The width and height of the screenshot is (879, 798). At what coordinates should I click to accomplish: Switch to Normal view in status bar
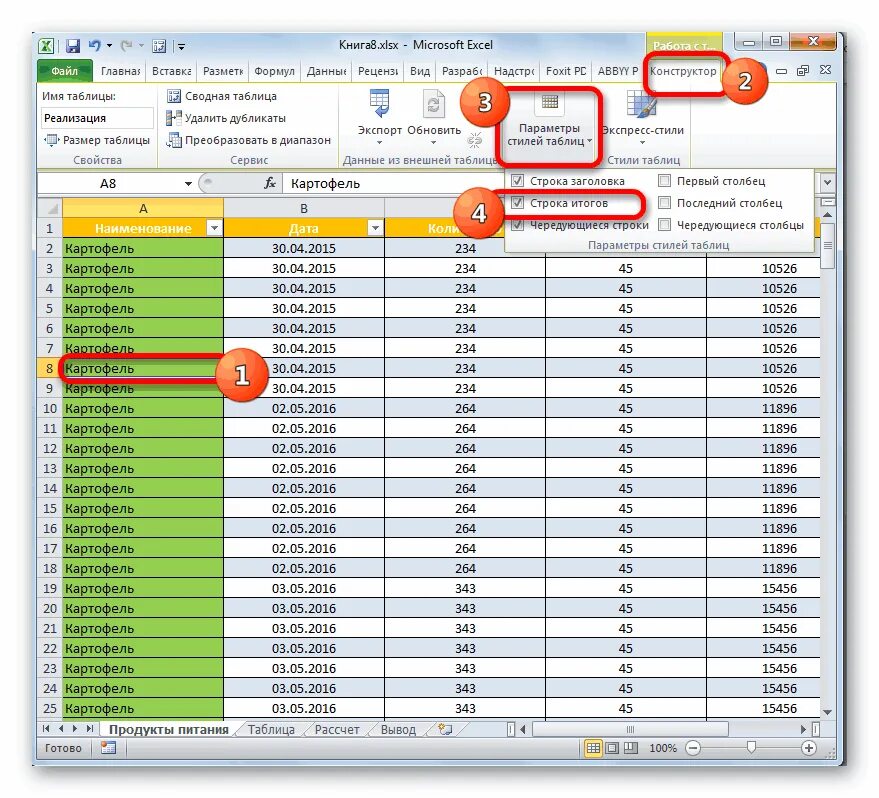coord(593,748)
